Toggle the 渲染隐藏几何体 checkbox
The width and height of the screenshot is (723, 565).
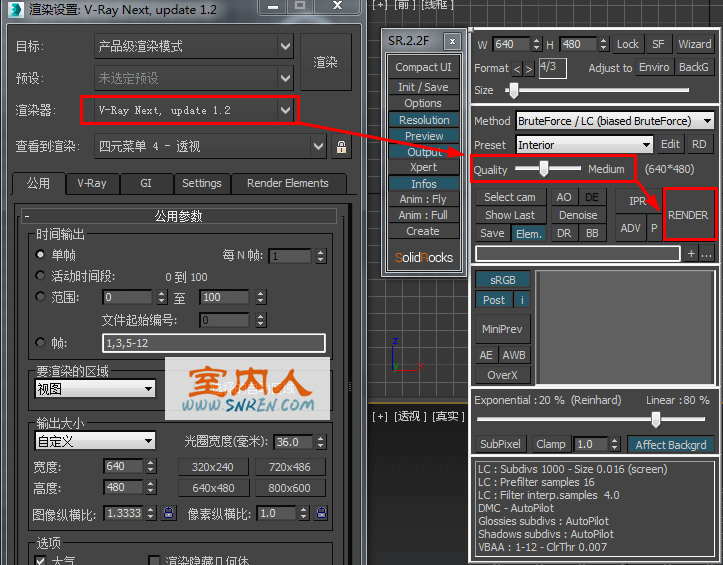point(154,560)
